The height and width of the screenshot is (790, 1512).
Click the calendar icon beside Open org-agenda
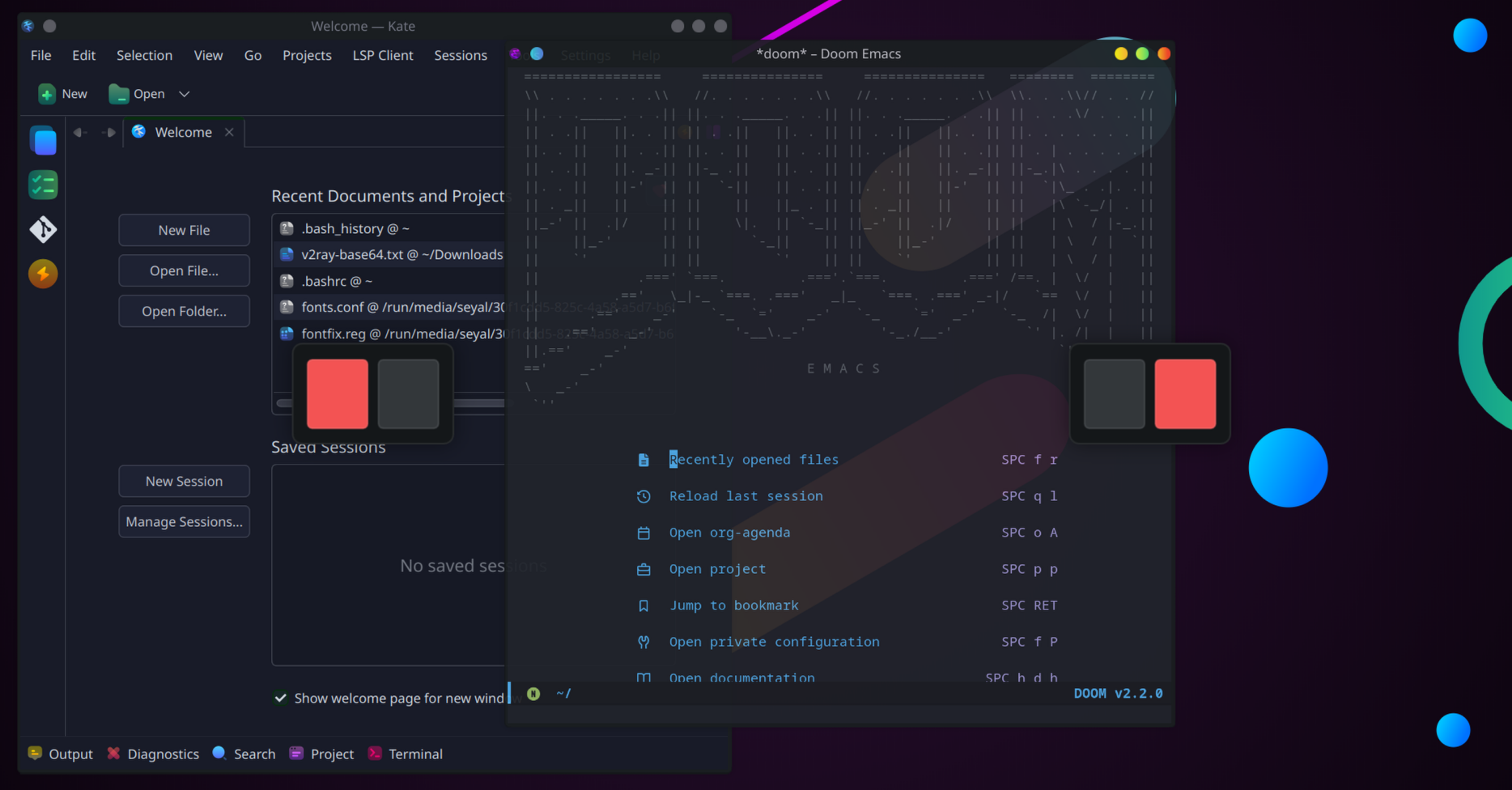point(643,533)
